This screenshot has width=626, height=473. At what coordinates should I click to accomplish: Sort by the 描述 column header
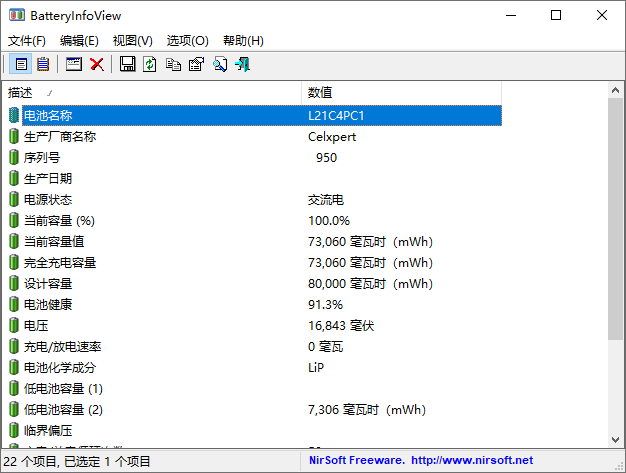coord(150,92)
